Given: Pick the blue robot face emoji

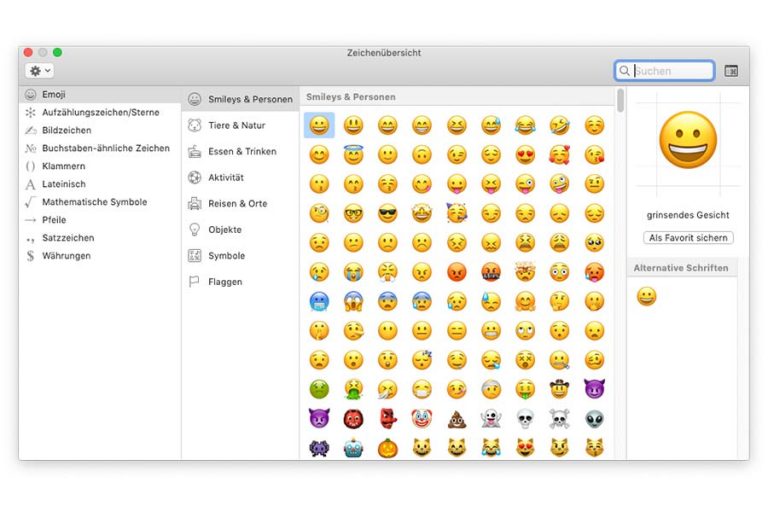Looking at the screenshot, I should click(353, 448).
